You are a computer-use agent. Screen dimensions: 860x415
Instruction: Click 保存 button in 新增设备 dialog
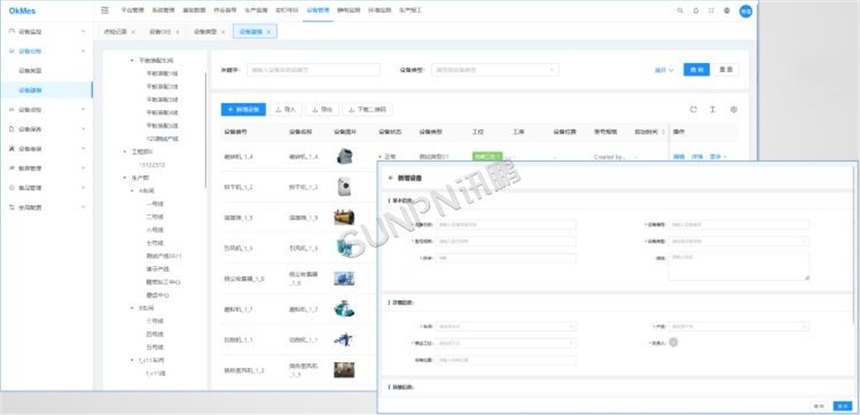pos(842,406)
